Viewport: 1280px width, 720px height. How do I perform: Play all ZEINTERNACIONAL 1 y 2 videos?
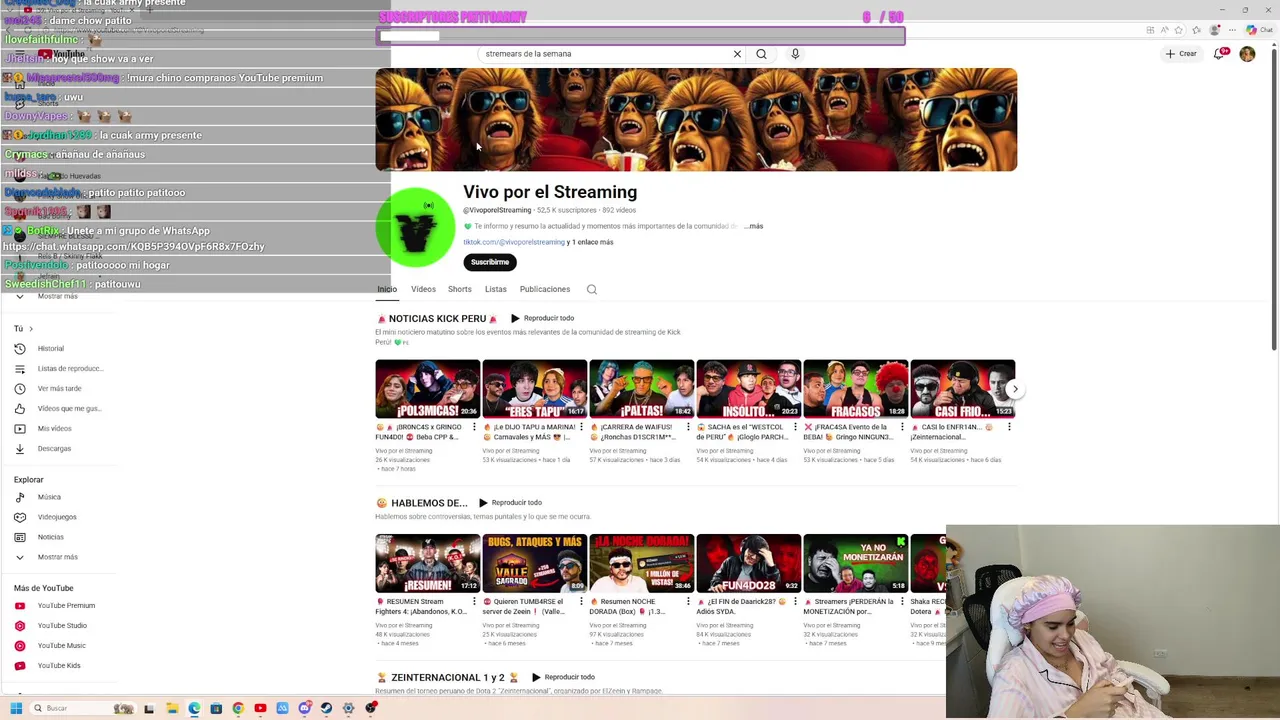pos(563,677)
